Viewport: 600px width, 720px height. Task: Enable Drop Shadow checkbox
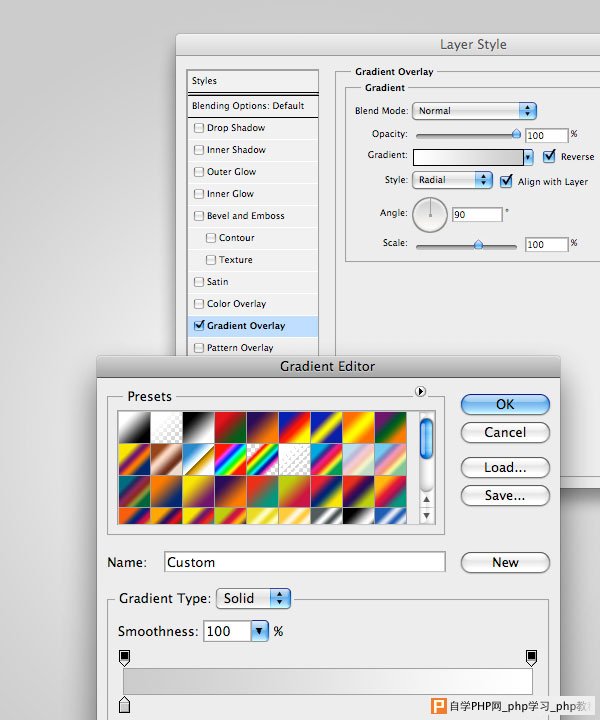199,128
